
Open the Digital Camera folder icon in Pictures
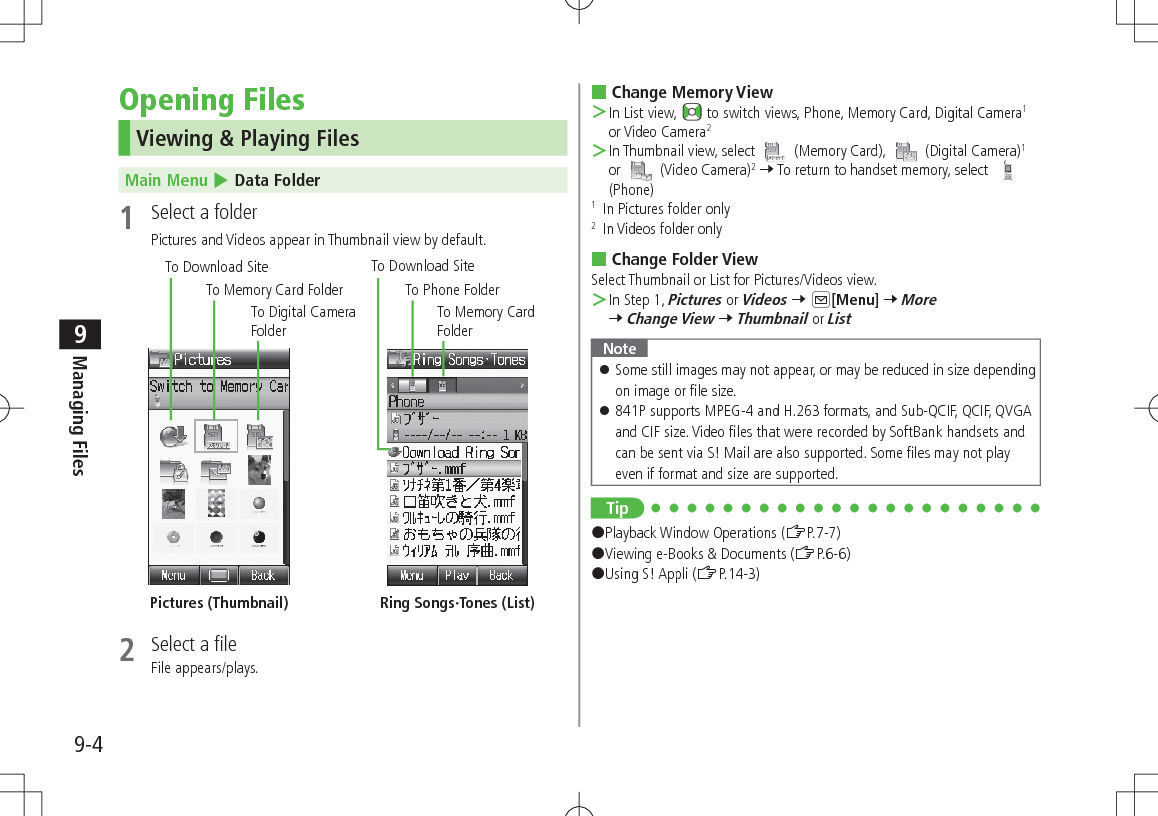click(x=258, y=437)
